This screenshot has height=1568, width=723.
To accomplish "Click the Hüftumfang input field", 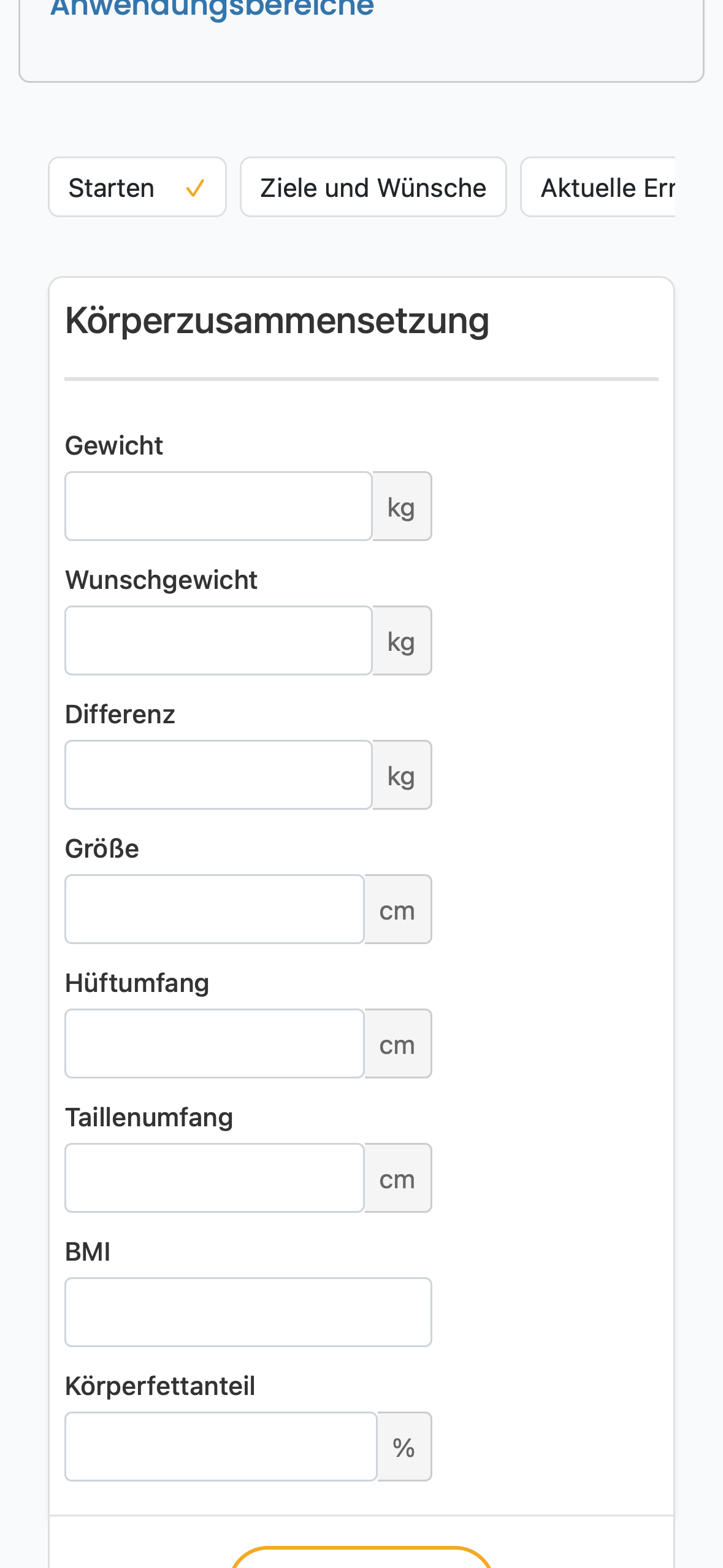I will 215,1043.
